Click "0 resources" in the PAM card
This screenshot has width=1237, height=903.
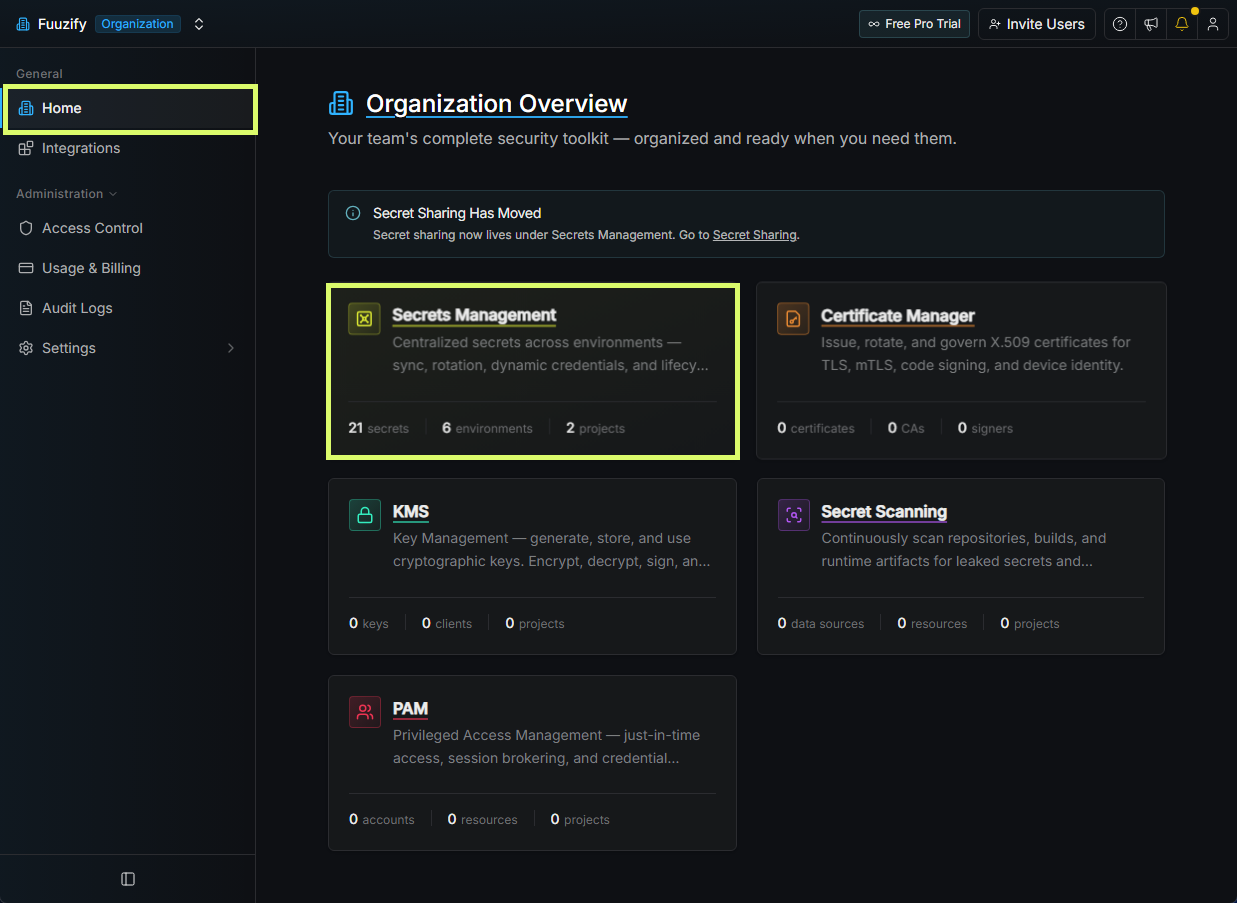point(483,819)
